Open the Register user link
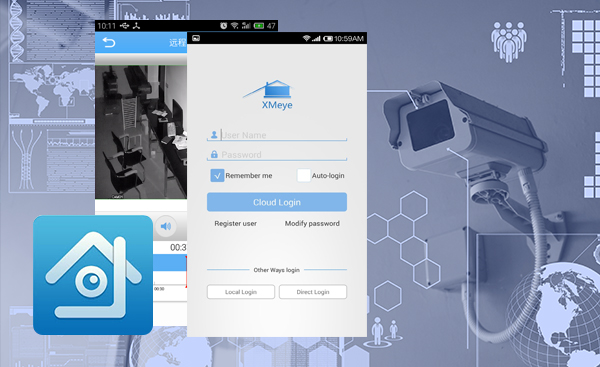Image resolution: width=600 pixels, height=367 pixels. 235,223
